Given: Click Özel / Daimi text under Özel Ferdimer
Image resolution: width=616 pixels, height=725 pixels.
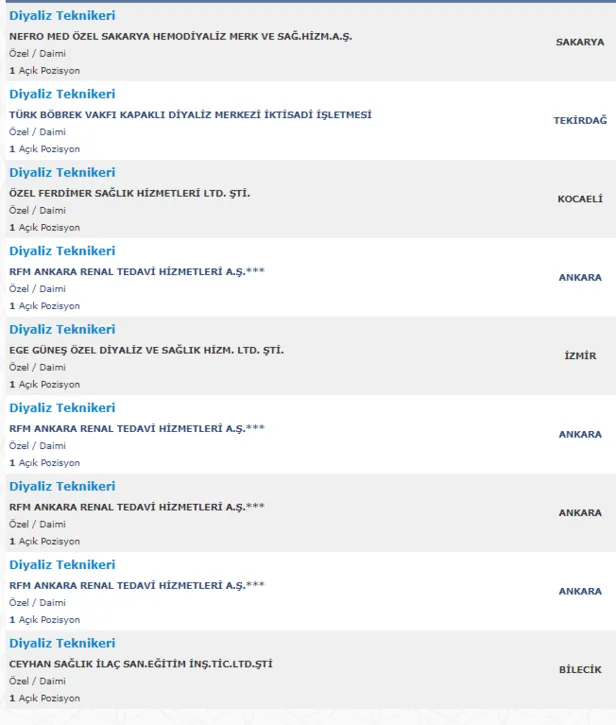Looking at the screenshot, I should (37, 211).
